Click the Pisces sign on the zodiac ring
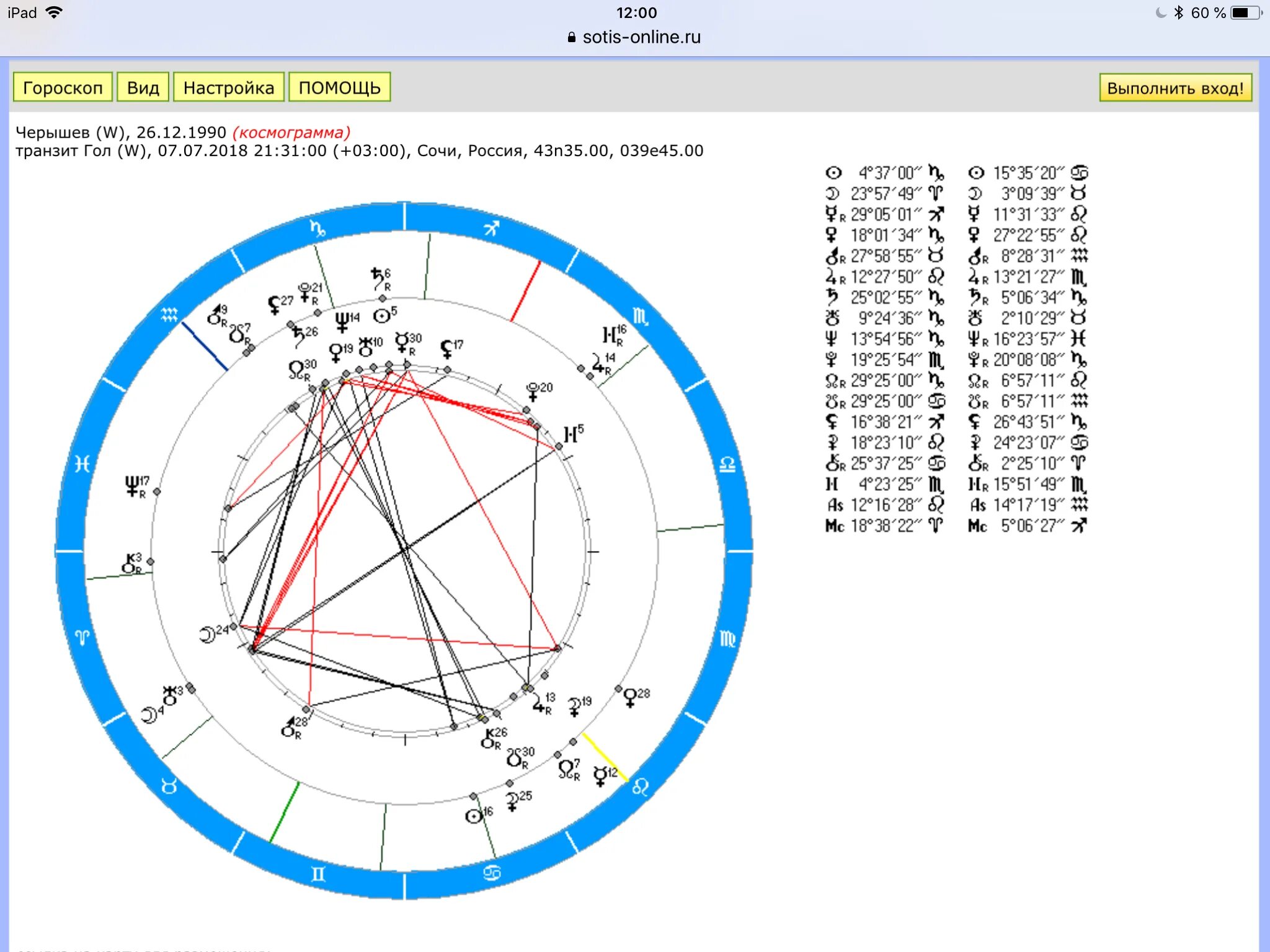This screenshot has height=952, width=1270. [82, 464]
